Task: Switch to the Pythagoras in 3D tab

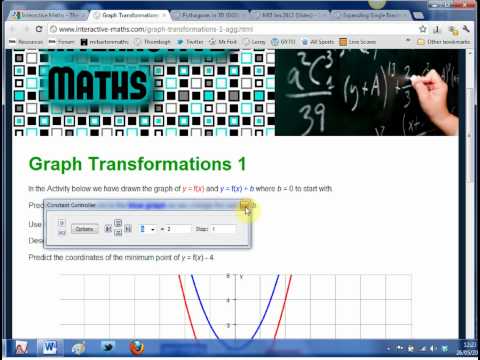Action: click(210, 15)
